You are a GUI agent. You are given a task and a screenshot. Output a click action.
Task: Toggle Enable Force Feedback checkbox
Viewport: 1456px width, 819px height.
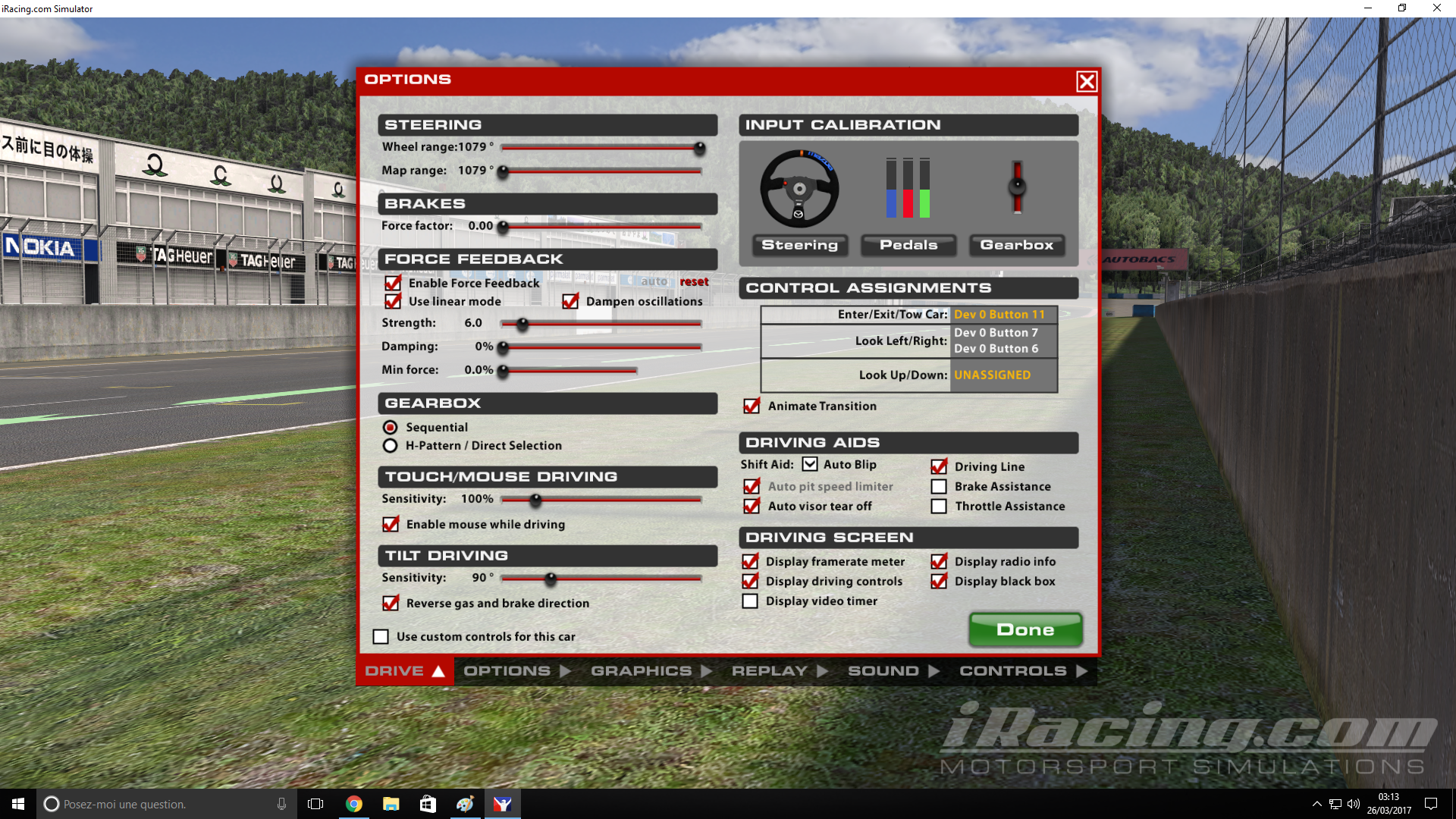coord(393,283)
